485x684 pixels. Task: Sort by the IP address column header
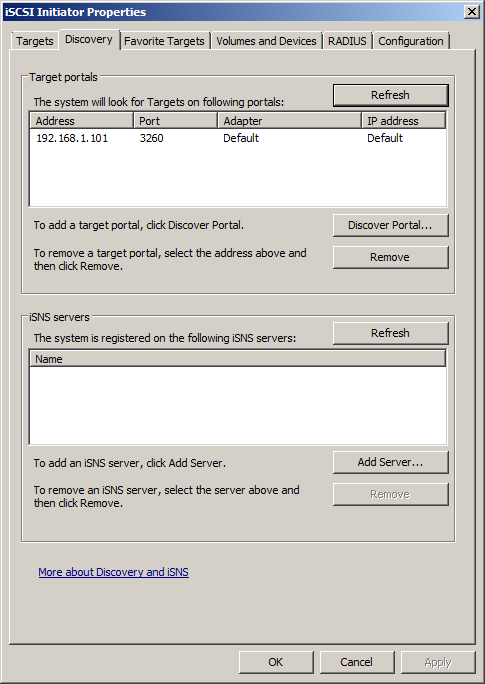coord(403,121)
